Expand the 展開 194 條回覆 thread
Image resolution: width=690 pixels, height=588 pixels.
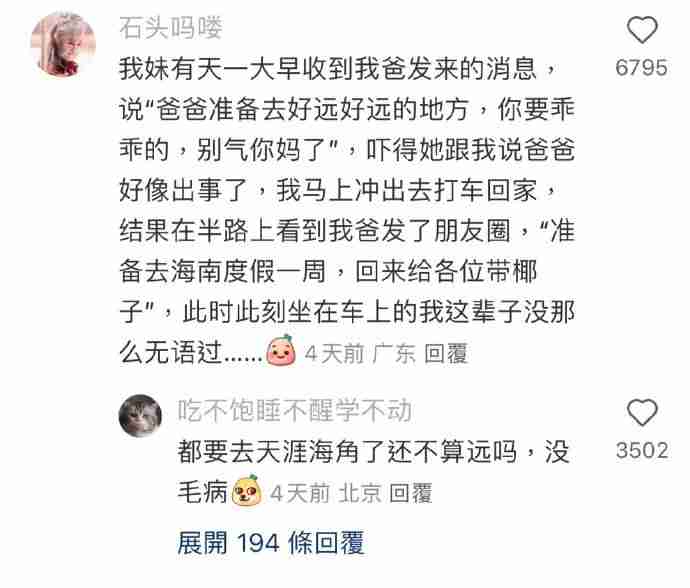coord(271,542)
